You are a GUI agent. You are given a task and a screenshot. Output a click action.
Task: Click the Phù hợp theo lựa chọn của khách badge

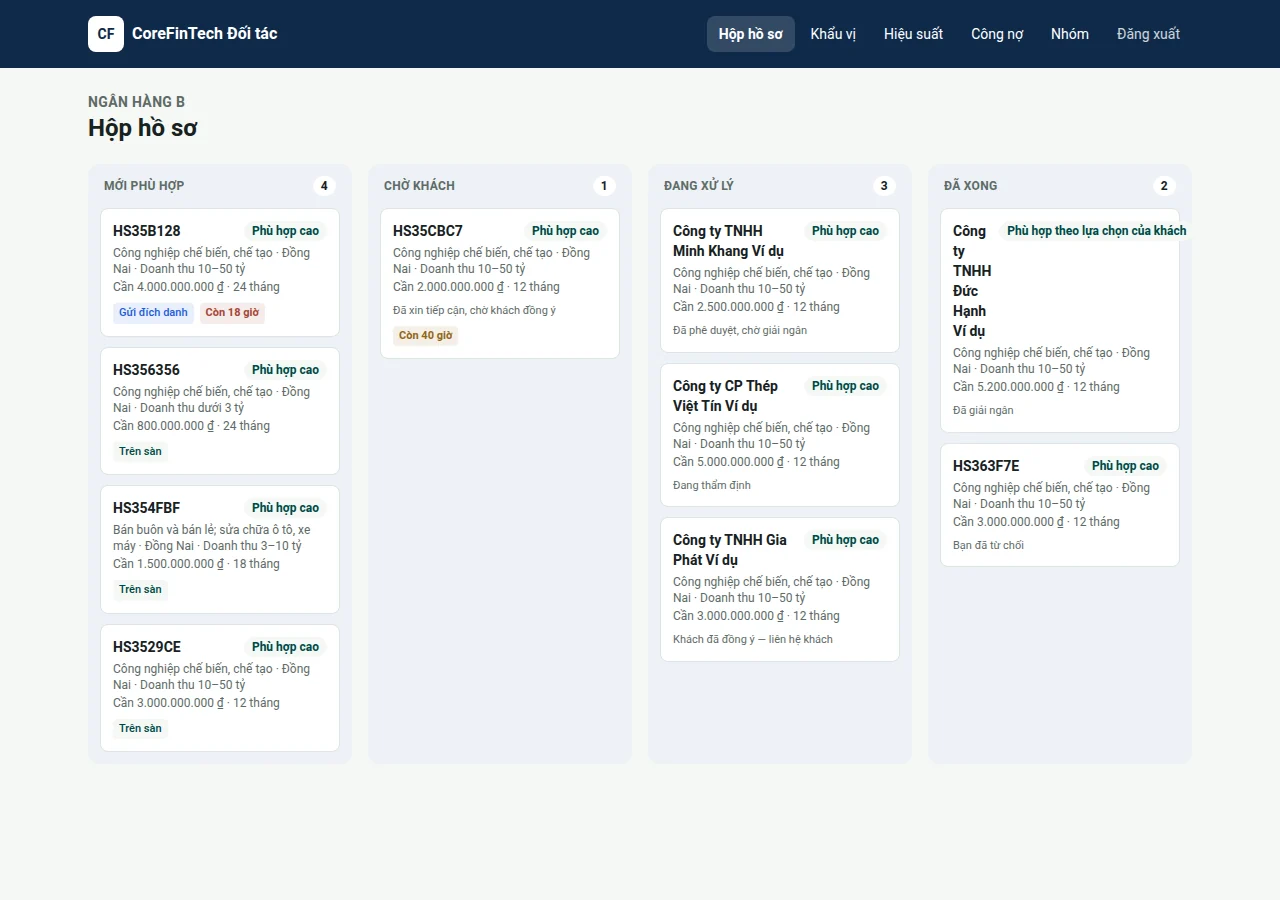[x=1096, y=231]
